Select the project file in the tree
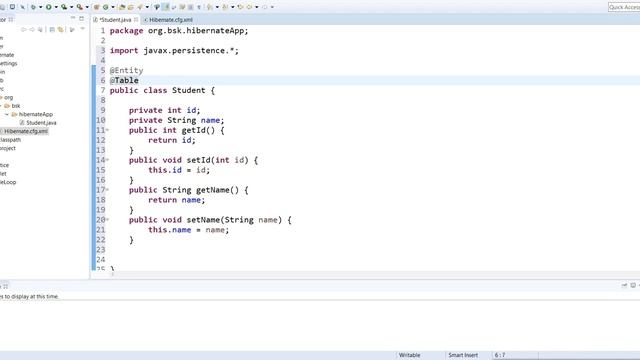Image resolution: width=640 pixels, height=360 pixels. click(x=8, y=148)
